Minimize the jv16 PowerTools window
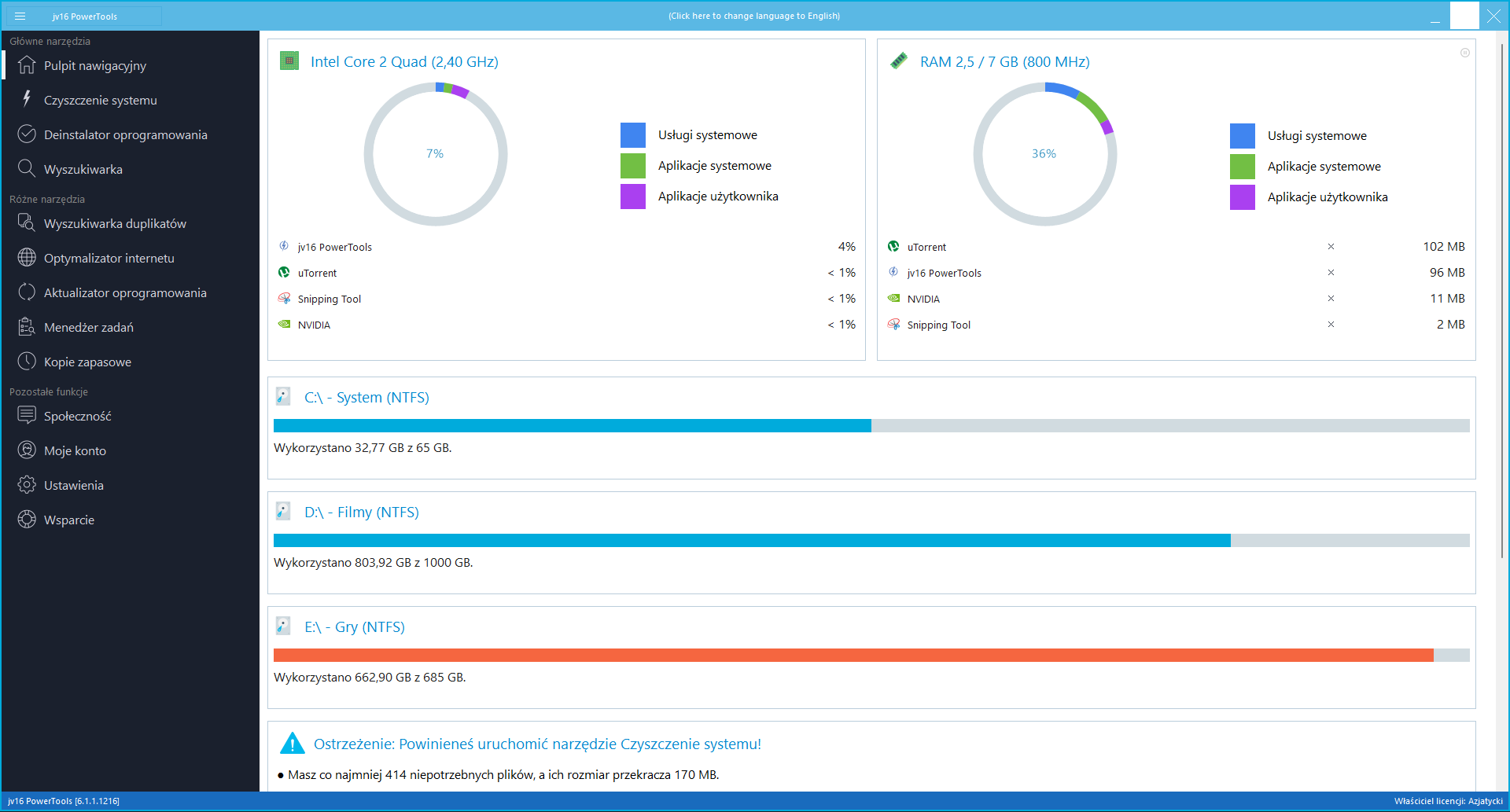The image size is (1510, 812). click(1435, 16)
